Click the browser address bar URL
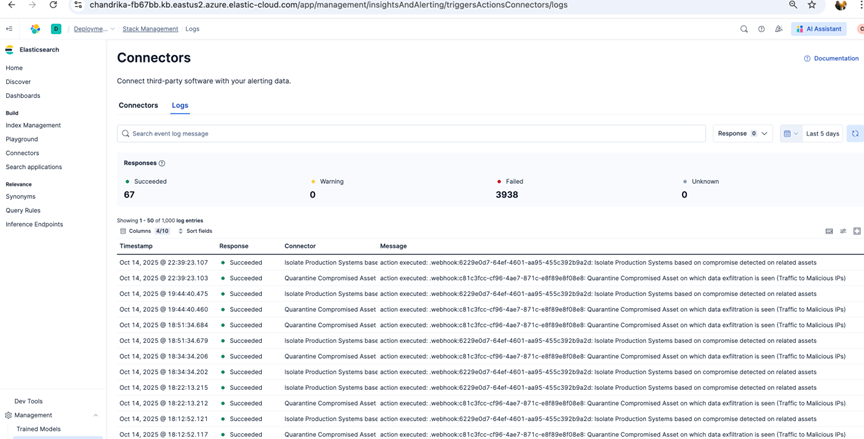 click(328, 5)
